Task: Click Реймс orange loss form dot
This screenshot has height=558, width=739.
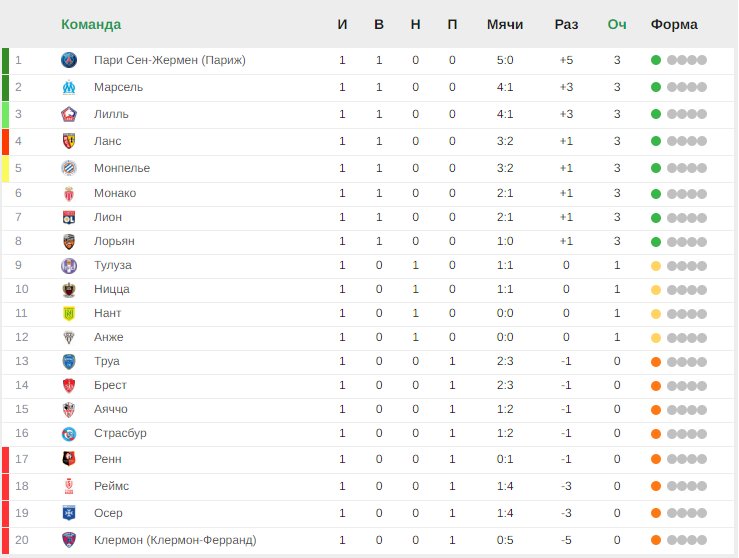Action: click(656, 486)
